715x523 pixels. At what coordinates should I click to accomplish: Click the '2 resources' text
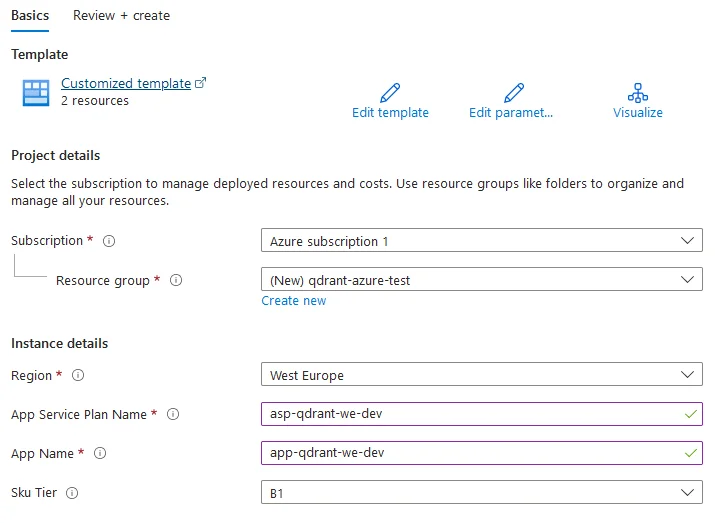coord(95,101)
